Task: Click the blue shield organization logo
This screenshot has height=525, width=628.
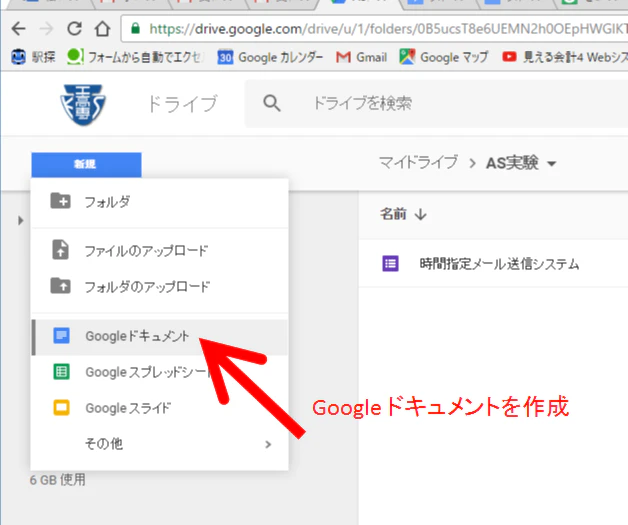Action: click(83, 105)
